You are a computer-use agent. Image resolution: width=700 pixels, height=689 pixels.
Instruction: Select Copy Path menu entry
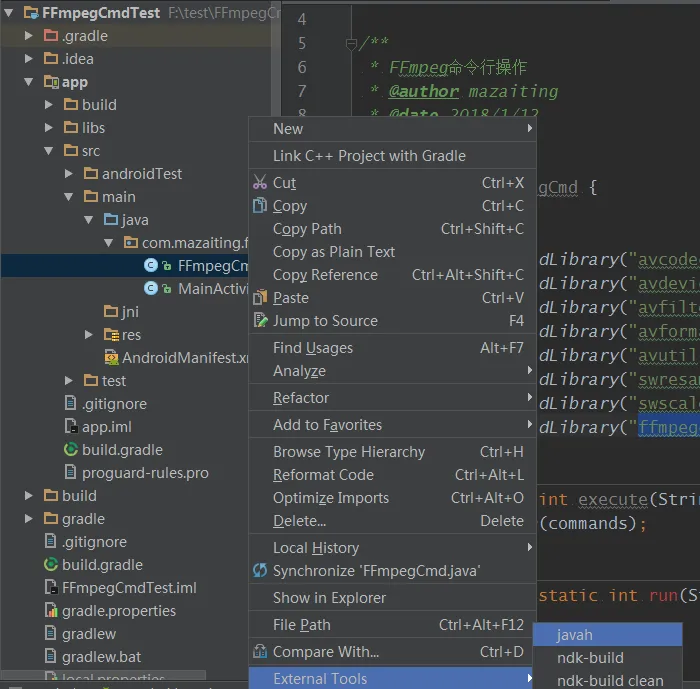[x=392, y=229]
